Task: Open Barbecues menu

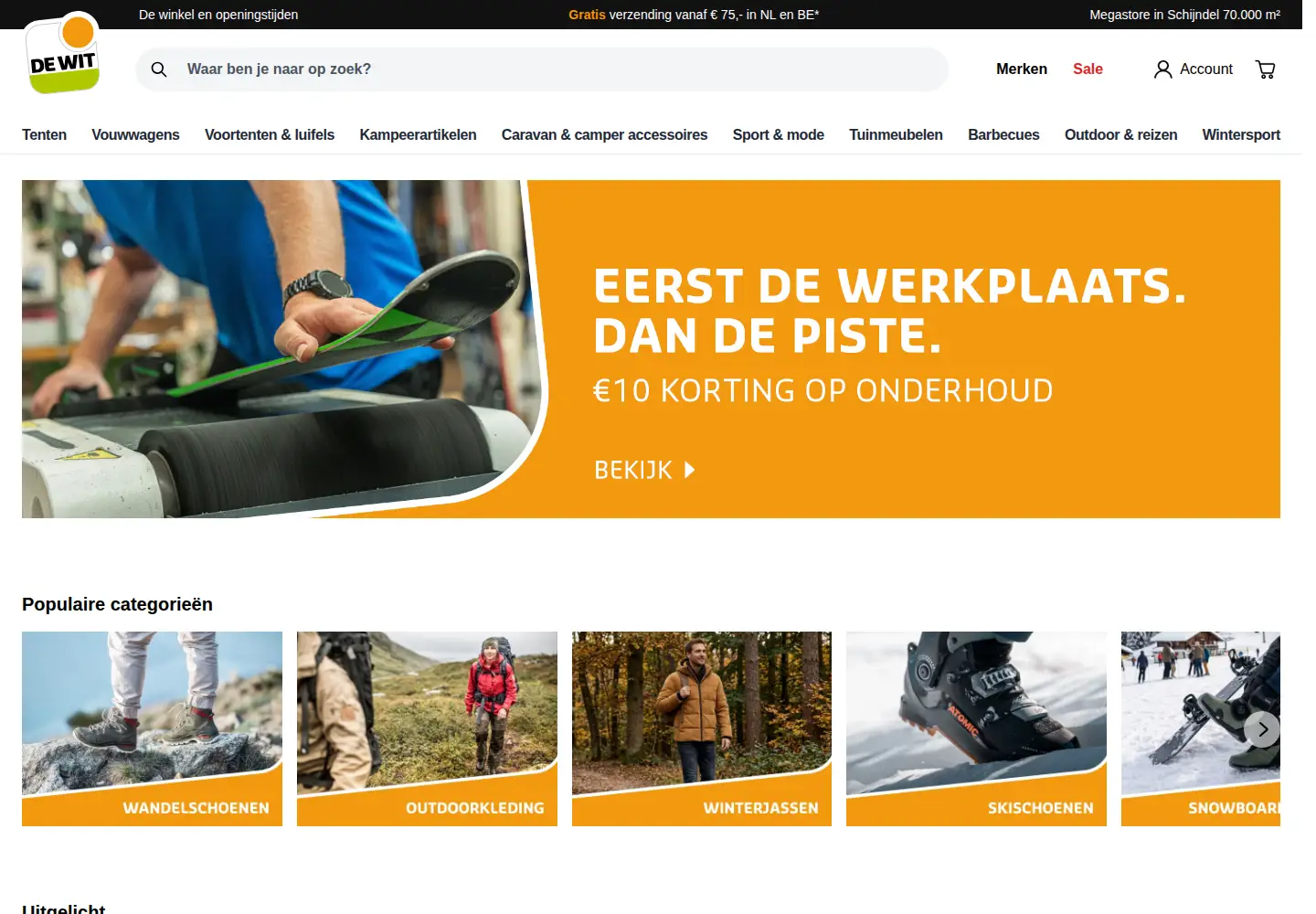Action: coord(1003,134)
